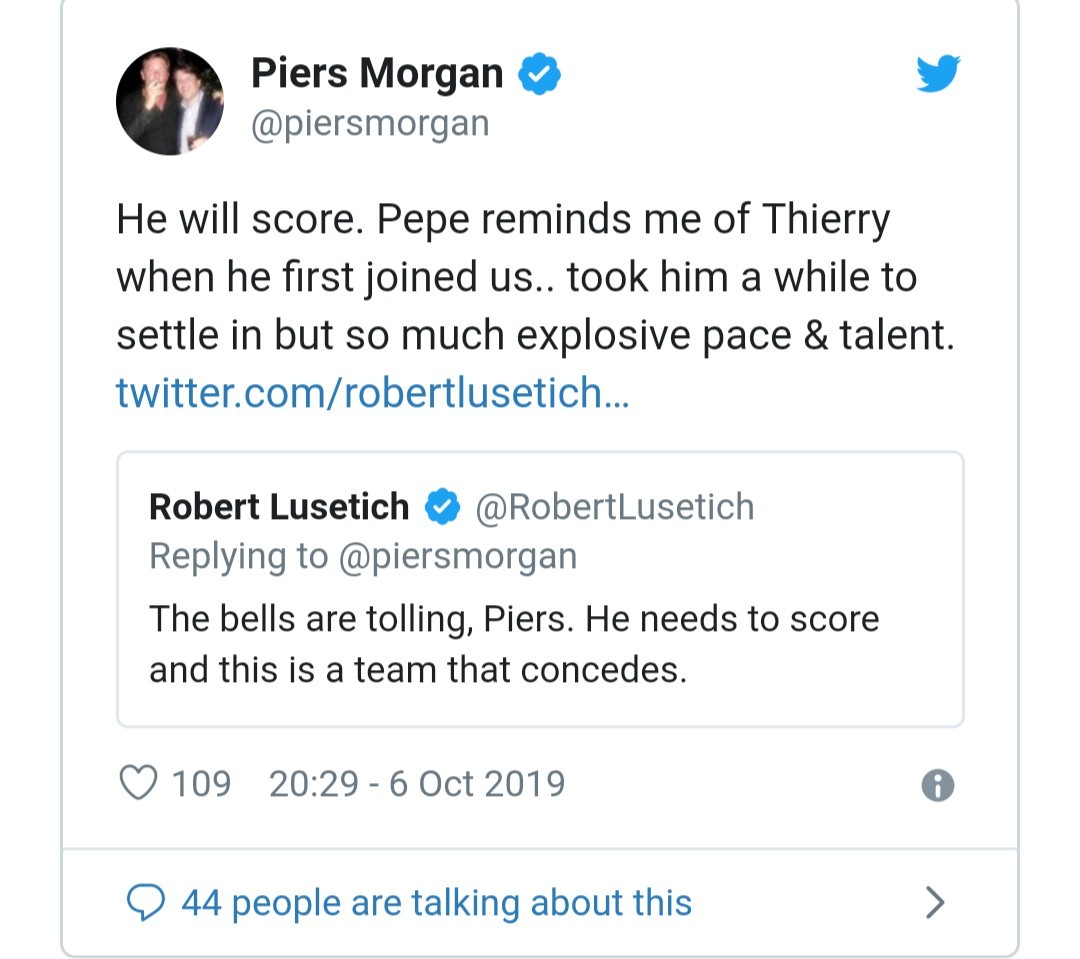Click Robert Lusetich's verified checkmark
The width and height of the screenshot is (1080, 959).
point(440,506)
